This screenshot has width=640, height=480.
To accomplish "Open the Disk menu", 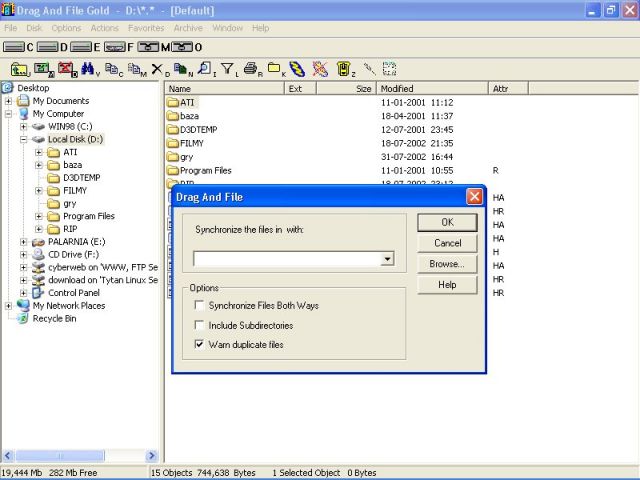I will pos(34,28).
